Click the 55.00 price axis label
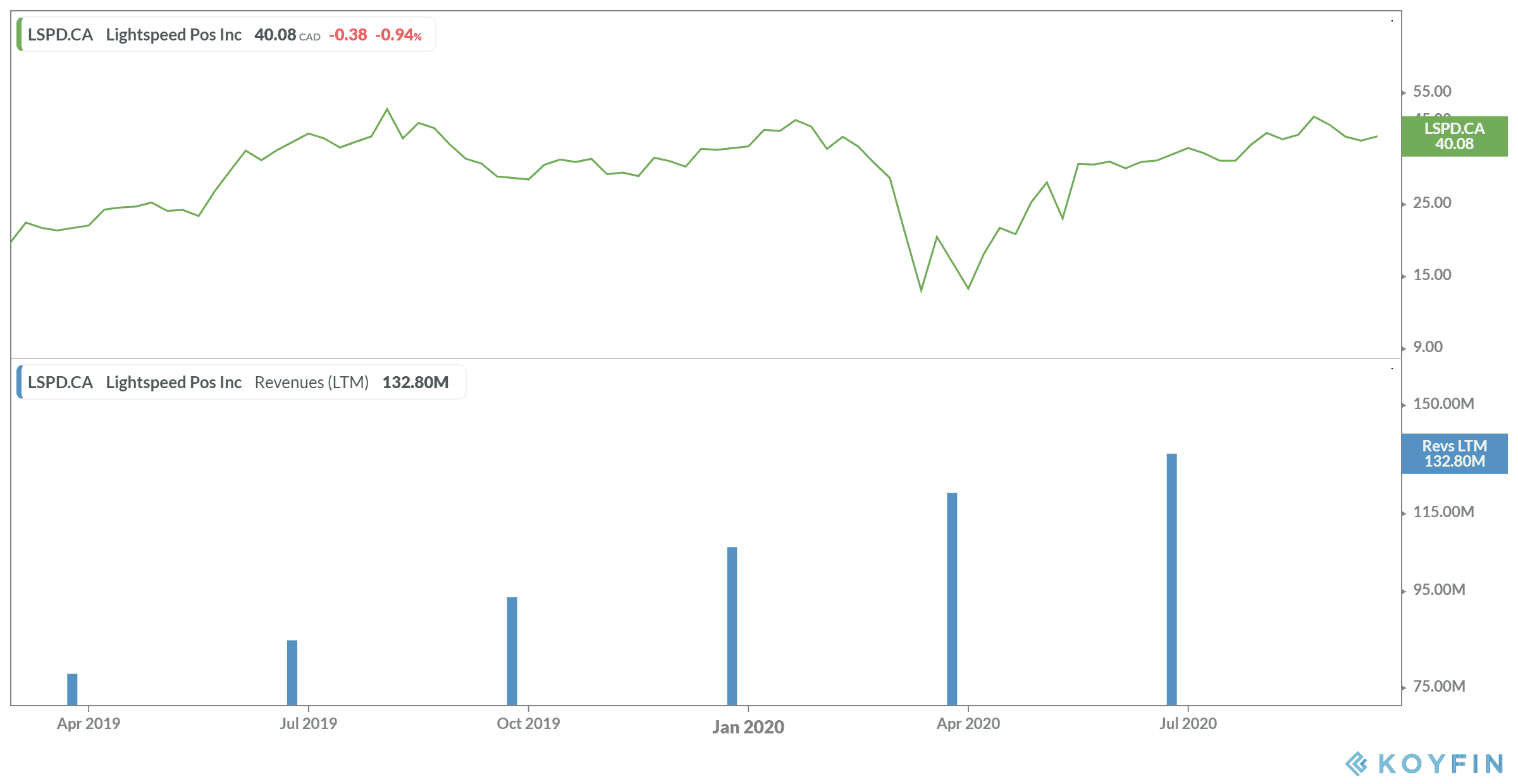This screenshot has height=784, width=1518. [x=1432, y=92]
